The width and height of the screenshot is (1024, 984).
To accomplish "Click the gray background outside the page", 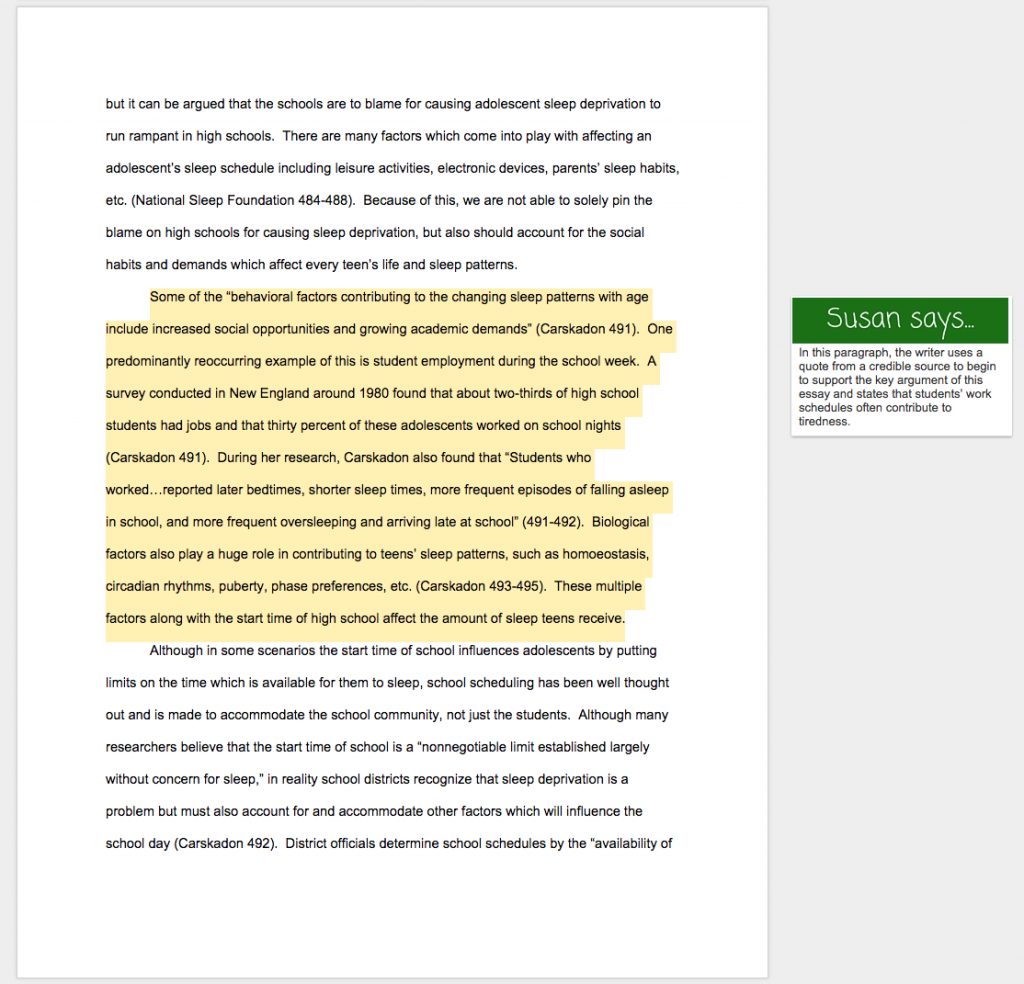I will [x=890, y=700].
